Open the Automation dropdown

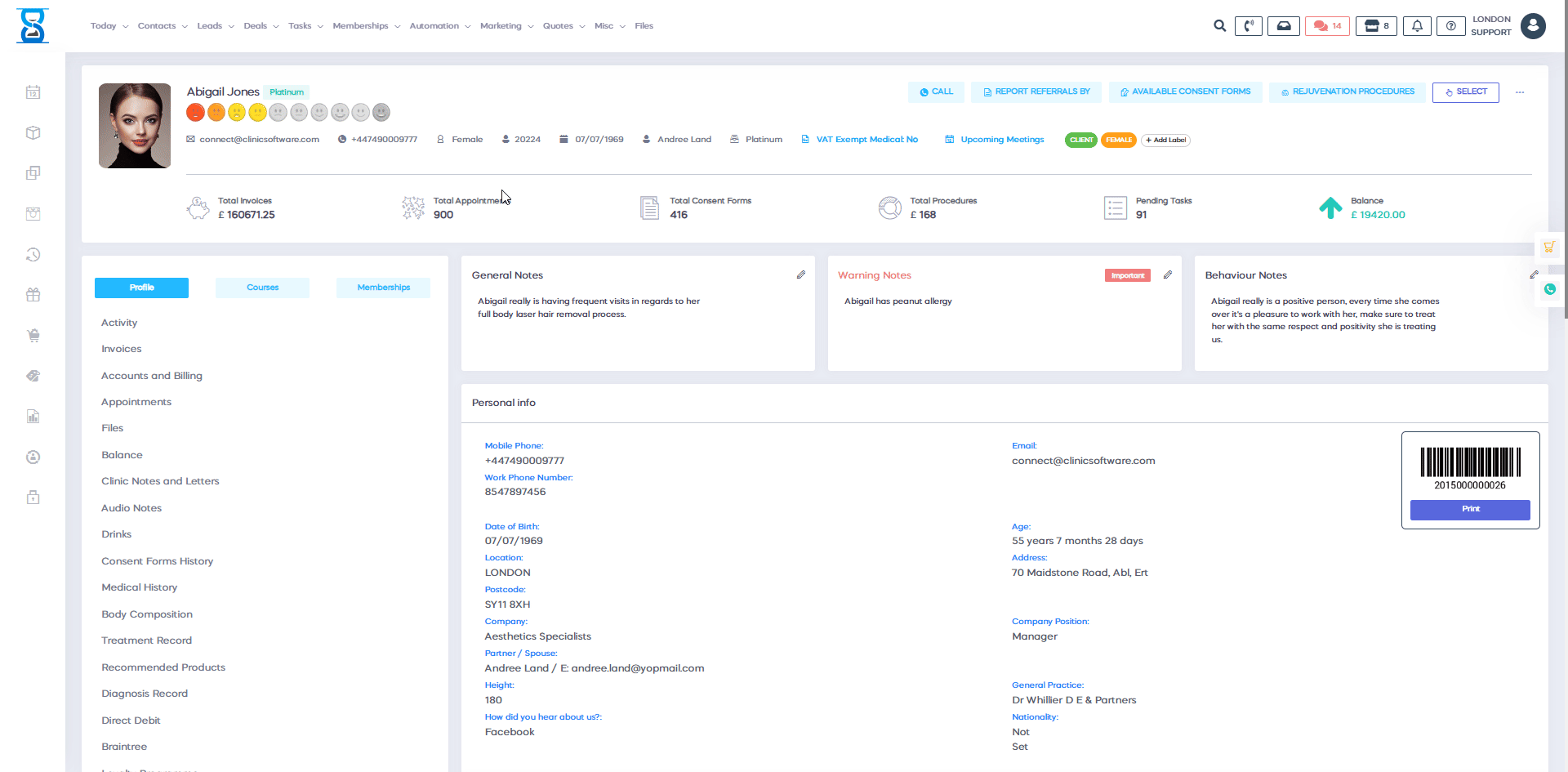[435, 25]
